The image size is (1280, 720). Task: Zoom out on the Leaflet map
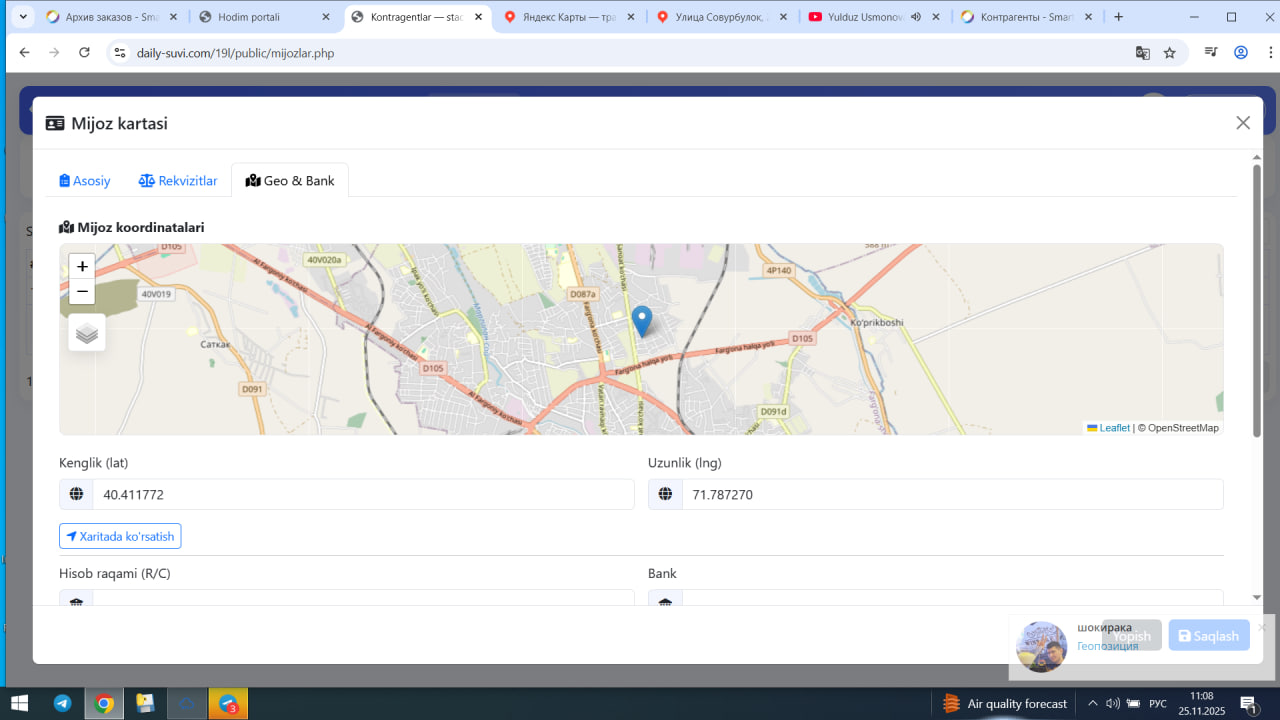pyautogui.click(x=82, y=292)
